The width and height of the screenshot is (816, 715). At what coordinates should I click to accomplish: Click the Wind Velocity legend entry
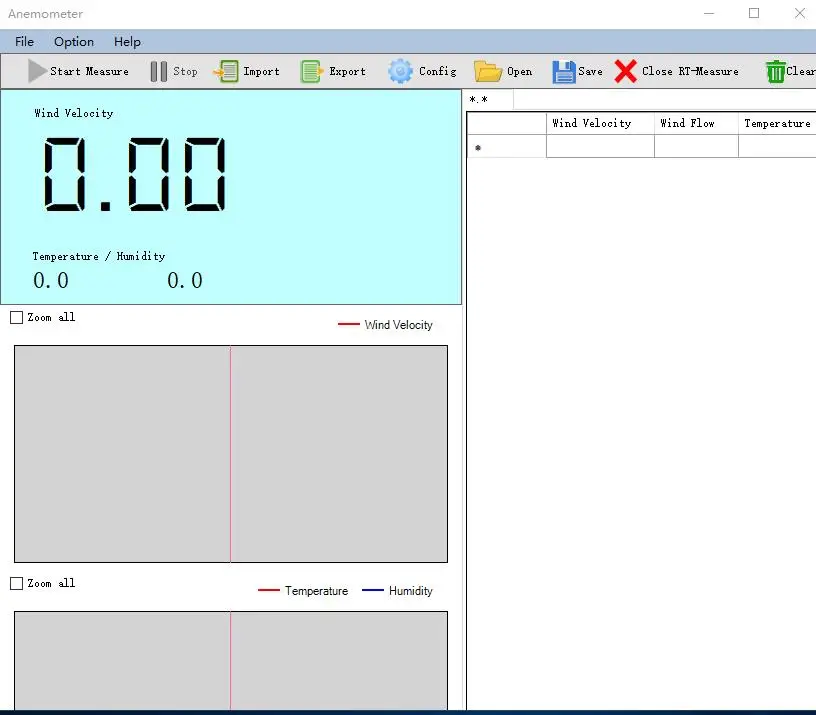coord(386,325)
